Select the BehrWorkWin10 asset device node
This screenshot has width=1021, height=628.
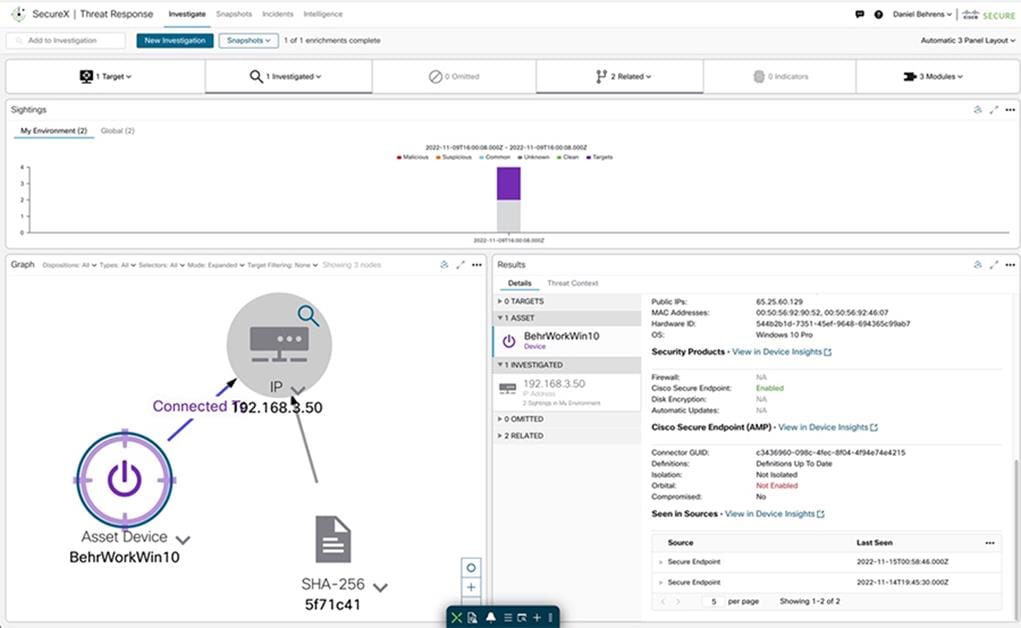pyautogui.click(x=124, y=480)
